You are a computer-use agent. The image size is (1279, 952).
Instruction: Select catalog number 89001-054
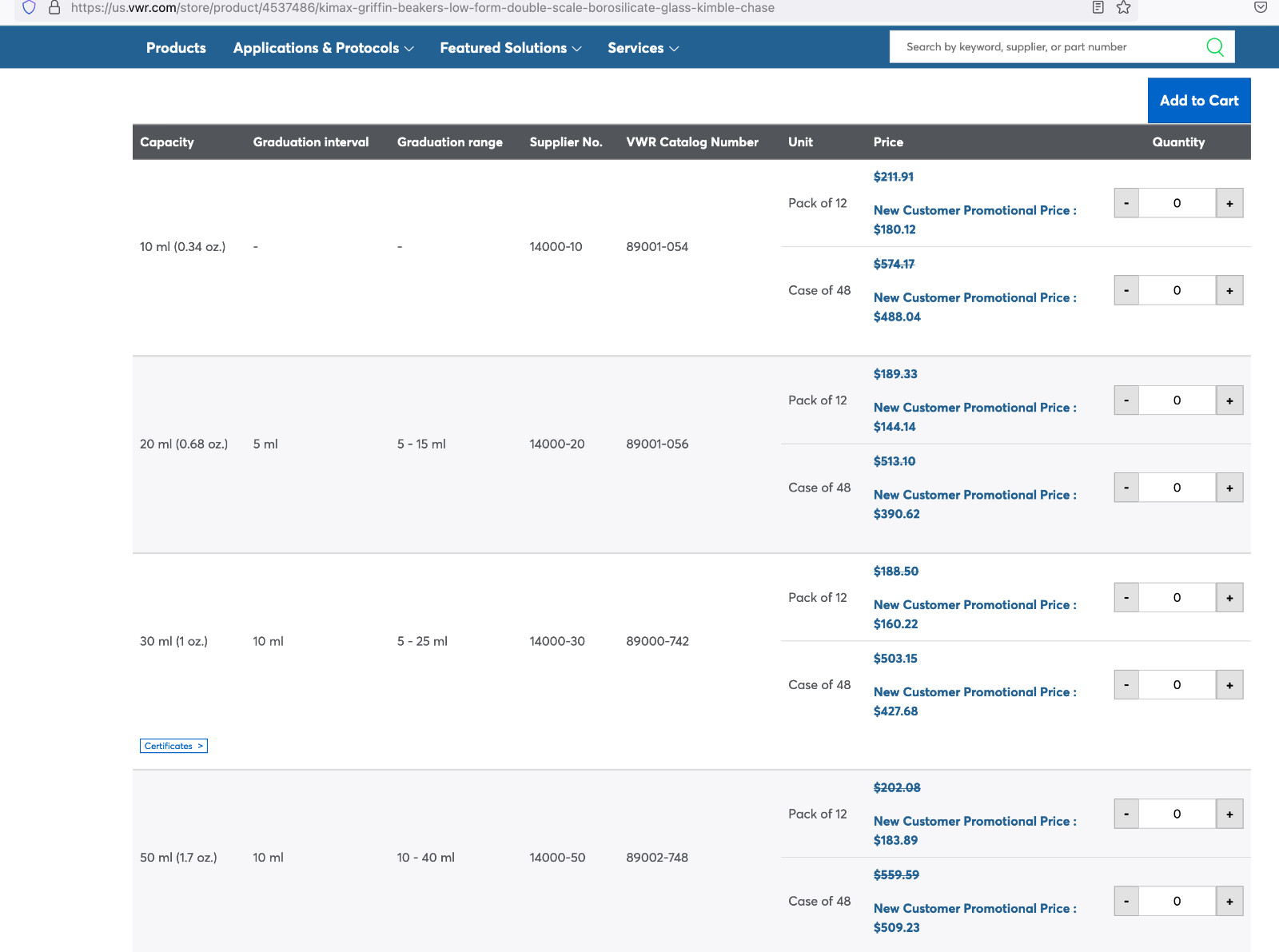click(x=657, y=247)
